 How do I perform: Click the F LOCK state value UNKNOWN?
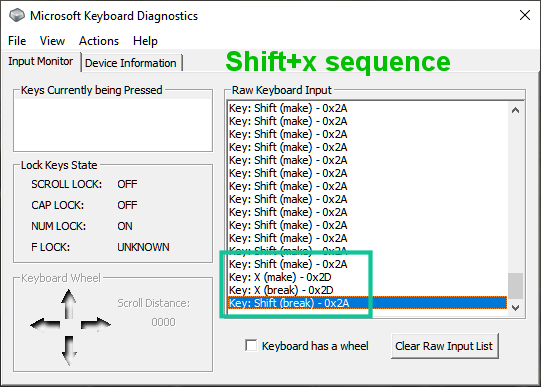(143, 247)
